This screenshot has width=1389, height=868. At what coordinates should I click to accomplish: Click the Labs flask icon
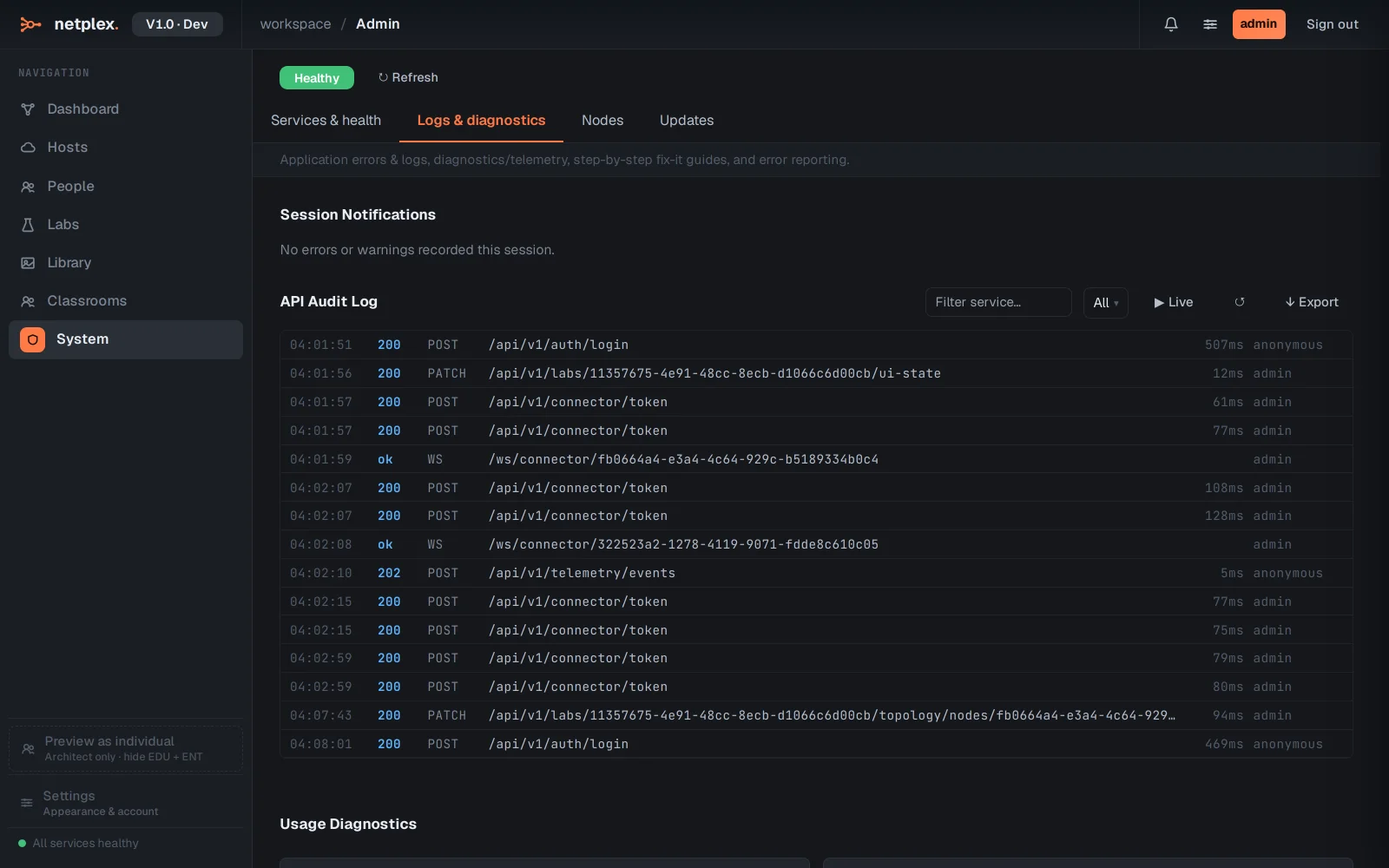(28, 225)
